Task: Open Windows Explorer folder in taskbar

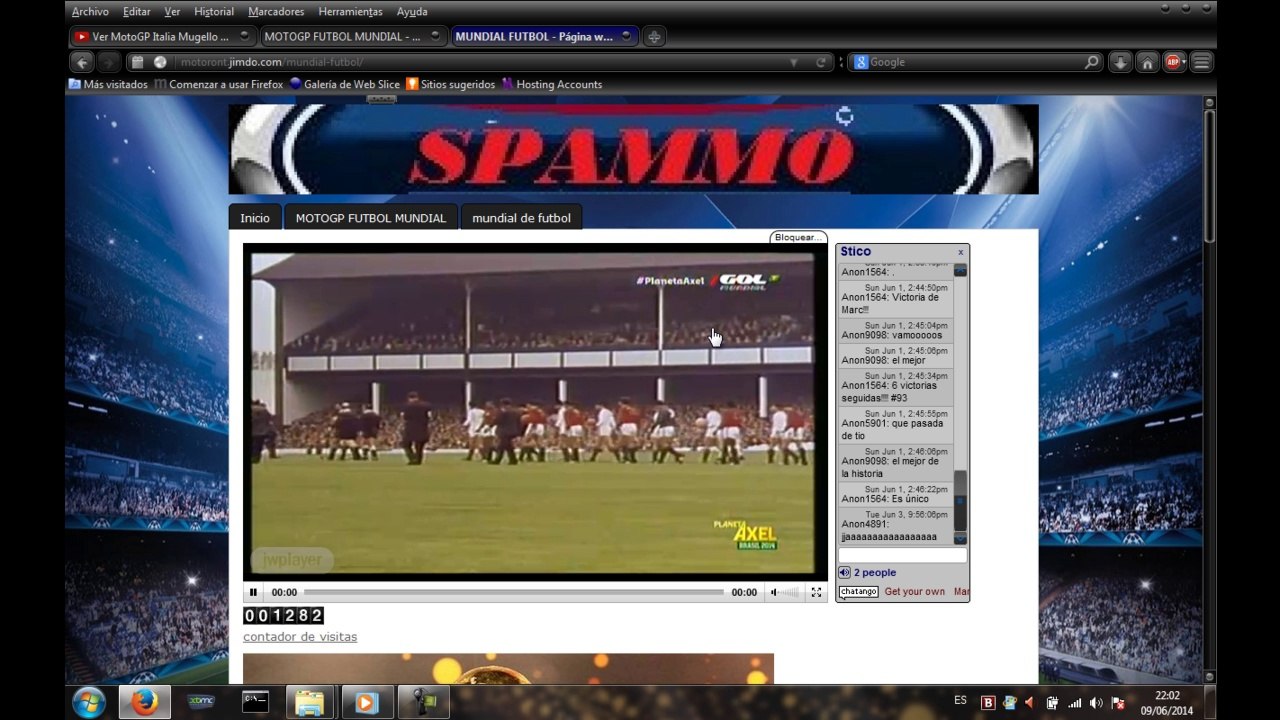Action: click(310, 702)
